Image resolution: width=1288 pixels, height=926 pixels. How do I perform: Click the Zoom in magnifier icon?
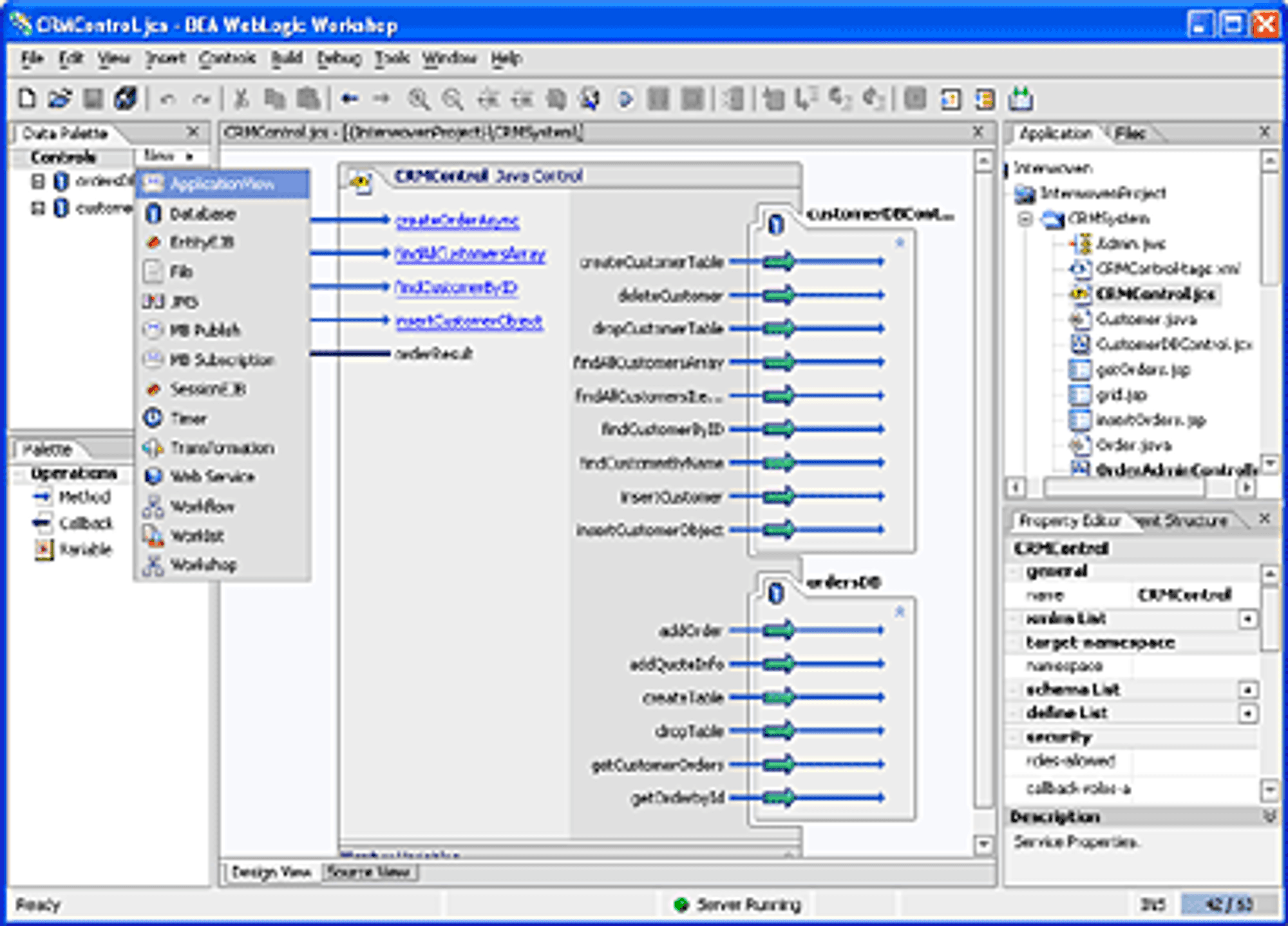coord(419,99)
